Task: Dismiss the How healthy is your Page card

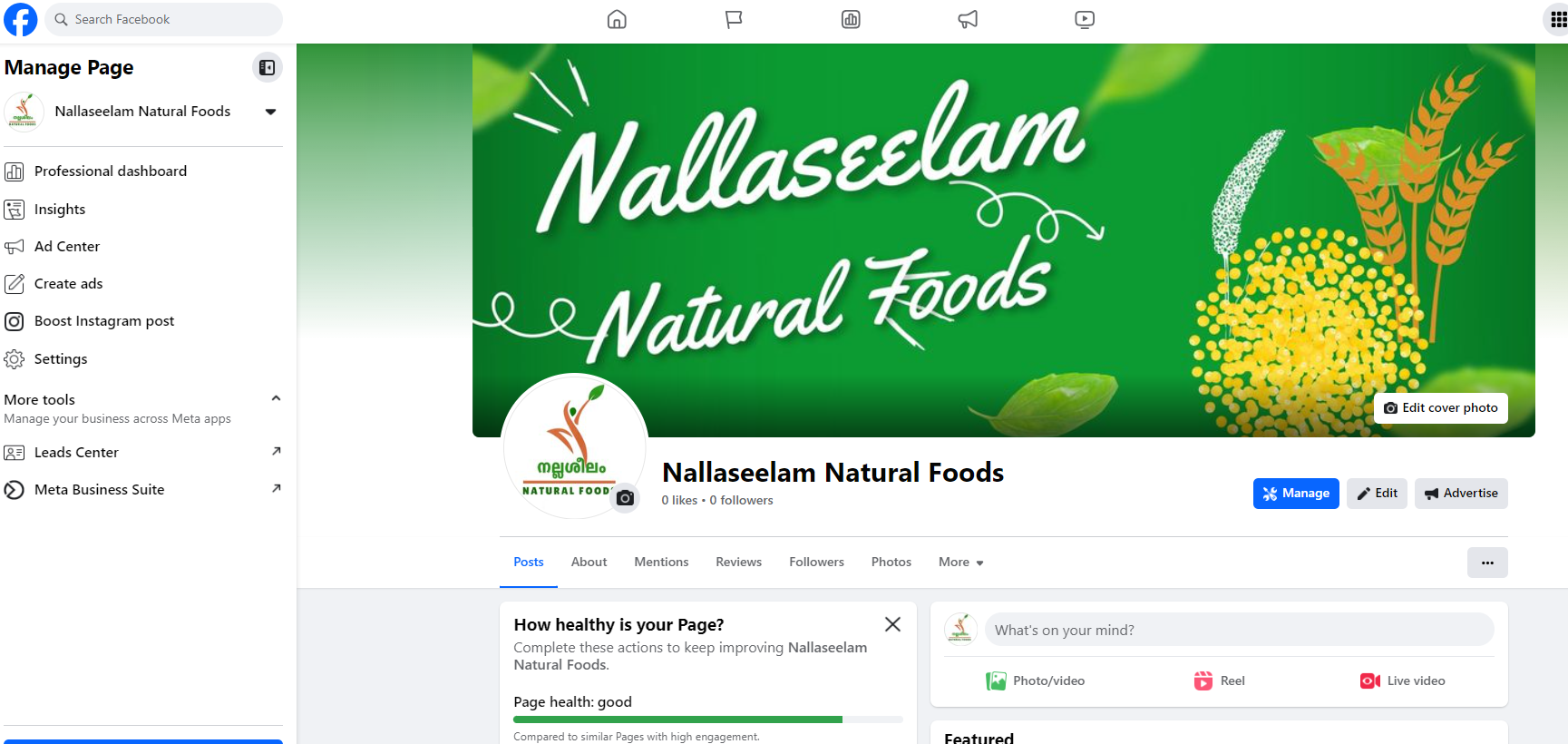Action: click(x=892, y=624)
